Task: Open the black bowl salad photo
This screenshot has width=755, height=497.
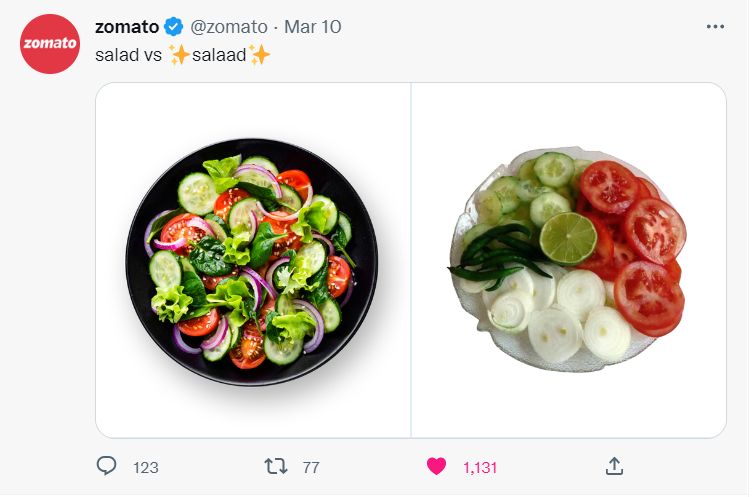Action: pyautogui.click(x=252, y=260)
